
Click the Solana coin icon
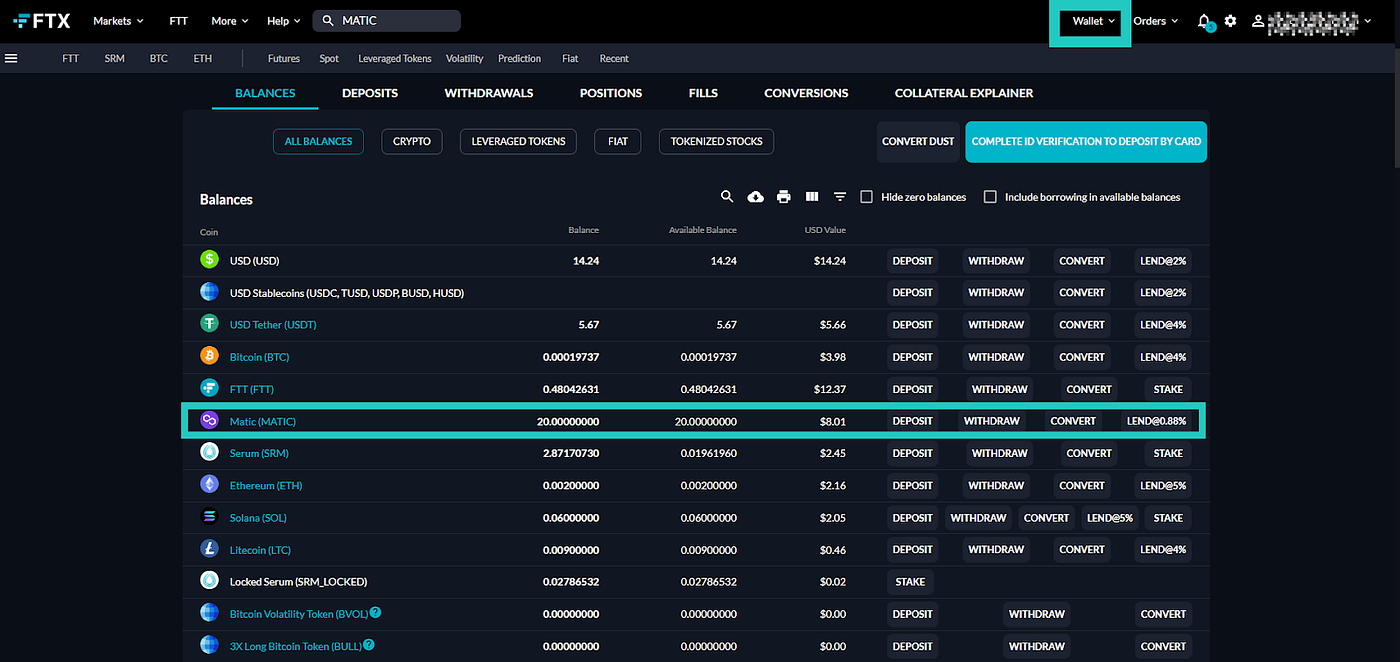(x=209, y=517)
